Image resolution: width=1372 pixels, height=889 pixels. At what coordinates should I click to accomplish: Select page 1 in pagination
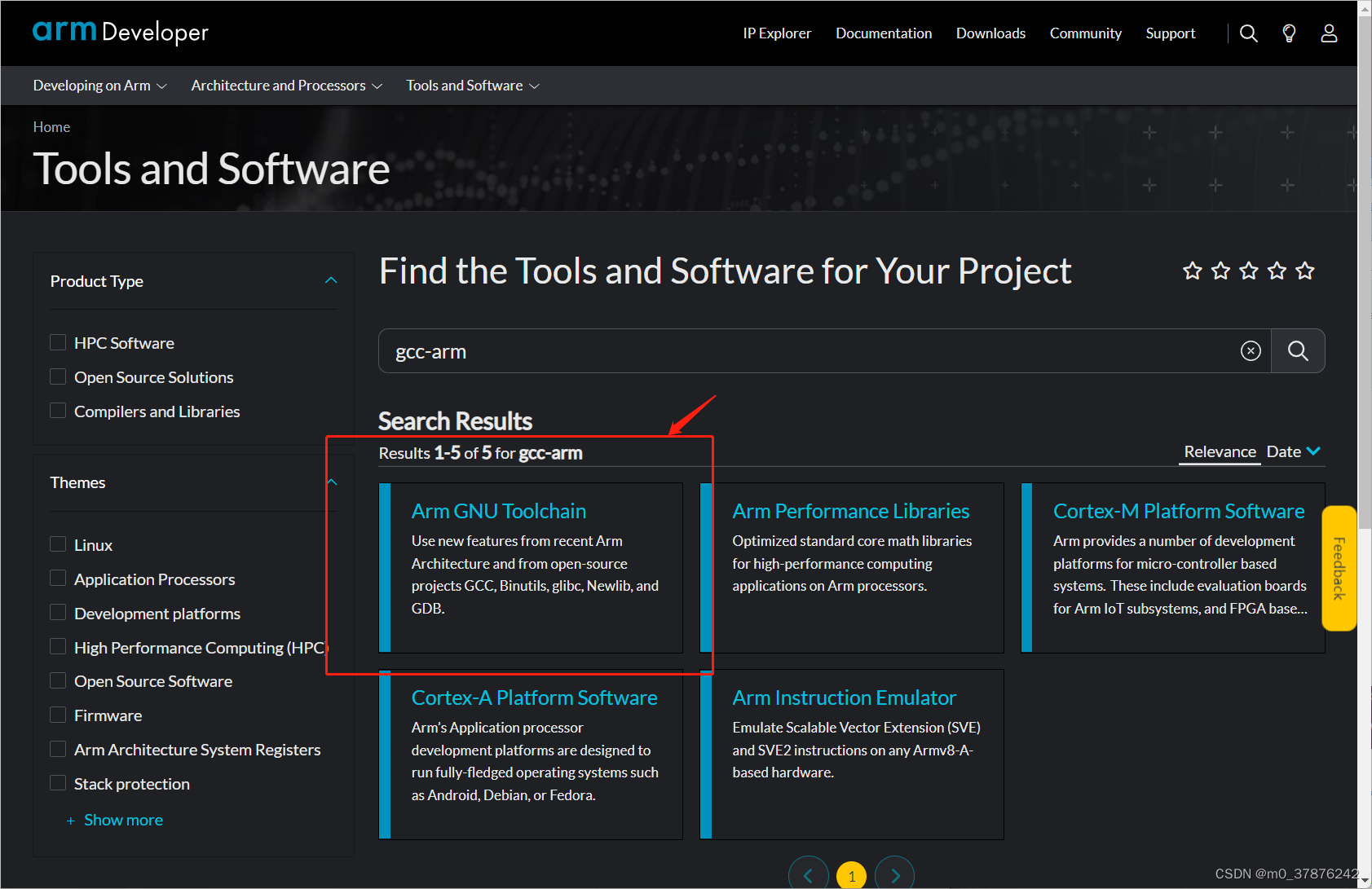(x=852, y=876)
